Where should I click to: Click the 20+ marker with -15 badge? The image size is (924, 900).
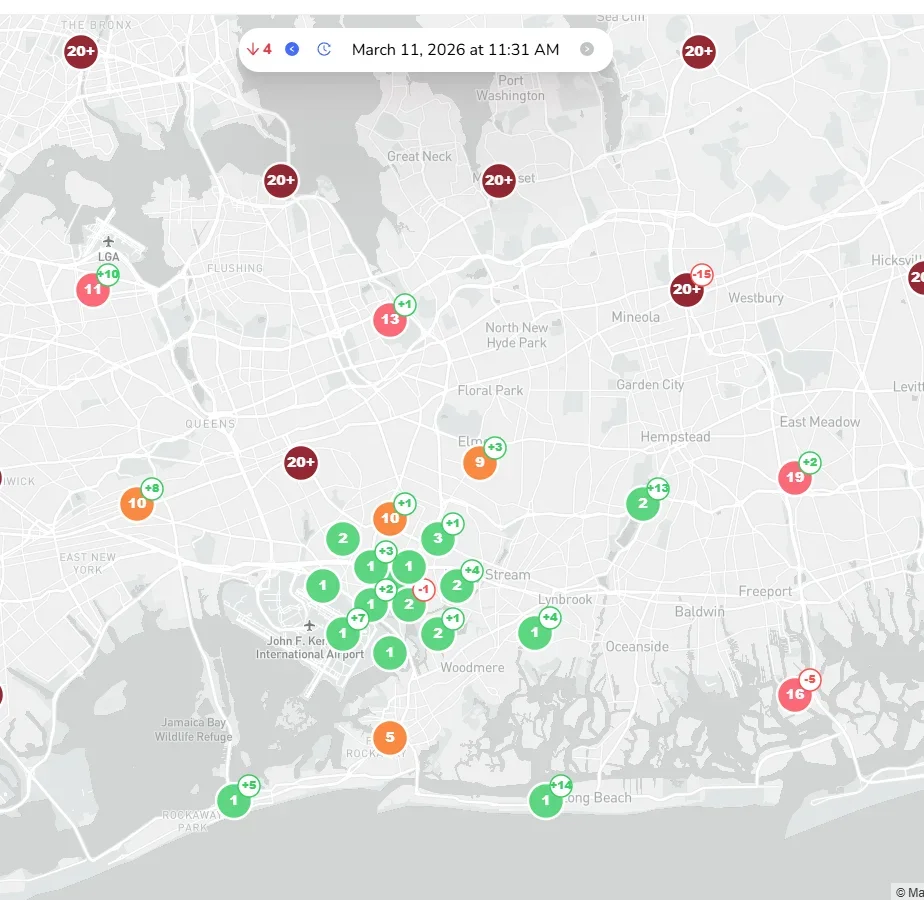687,290
